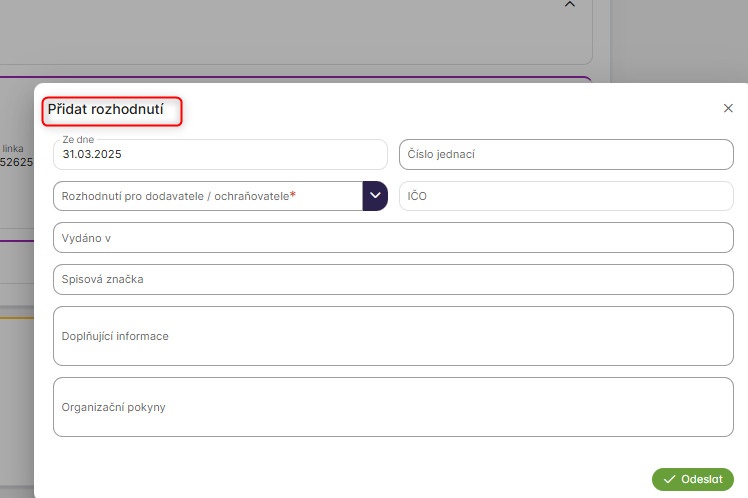The image size is (748, 498).
Task: Submit the form with Odeslat button
Action: pos(693,479)
